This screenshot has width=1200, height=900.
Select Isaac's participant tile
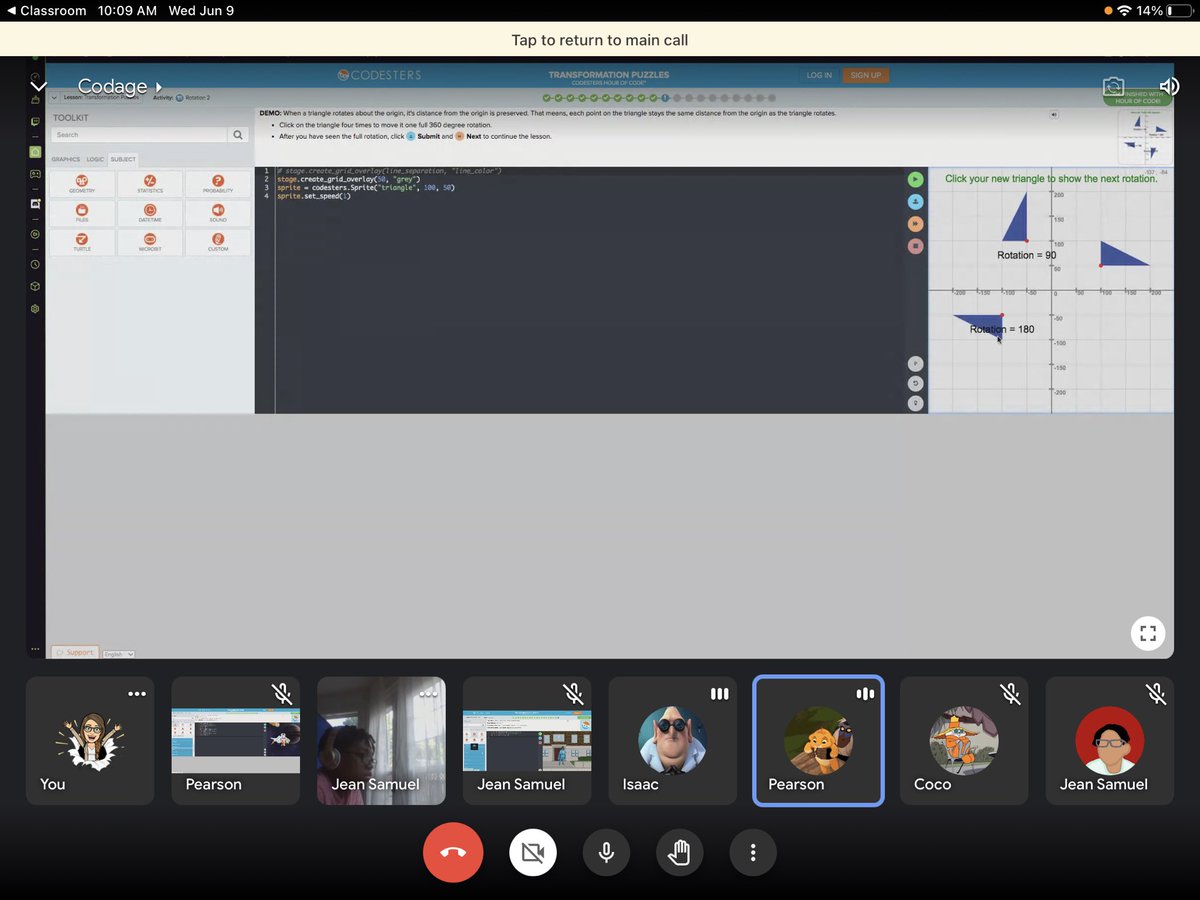(673, 741)
